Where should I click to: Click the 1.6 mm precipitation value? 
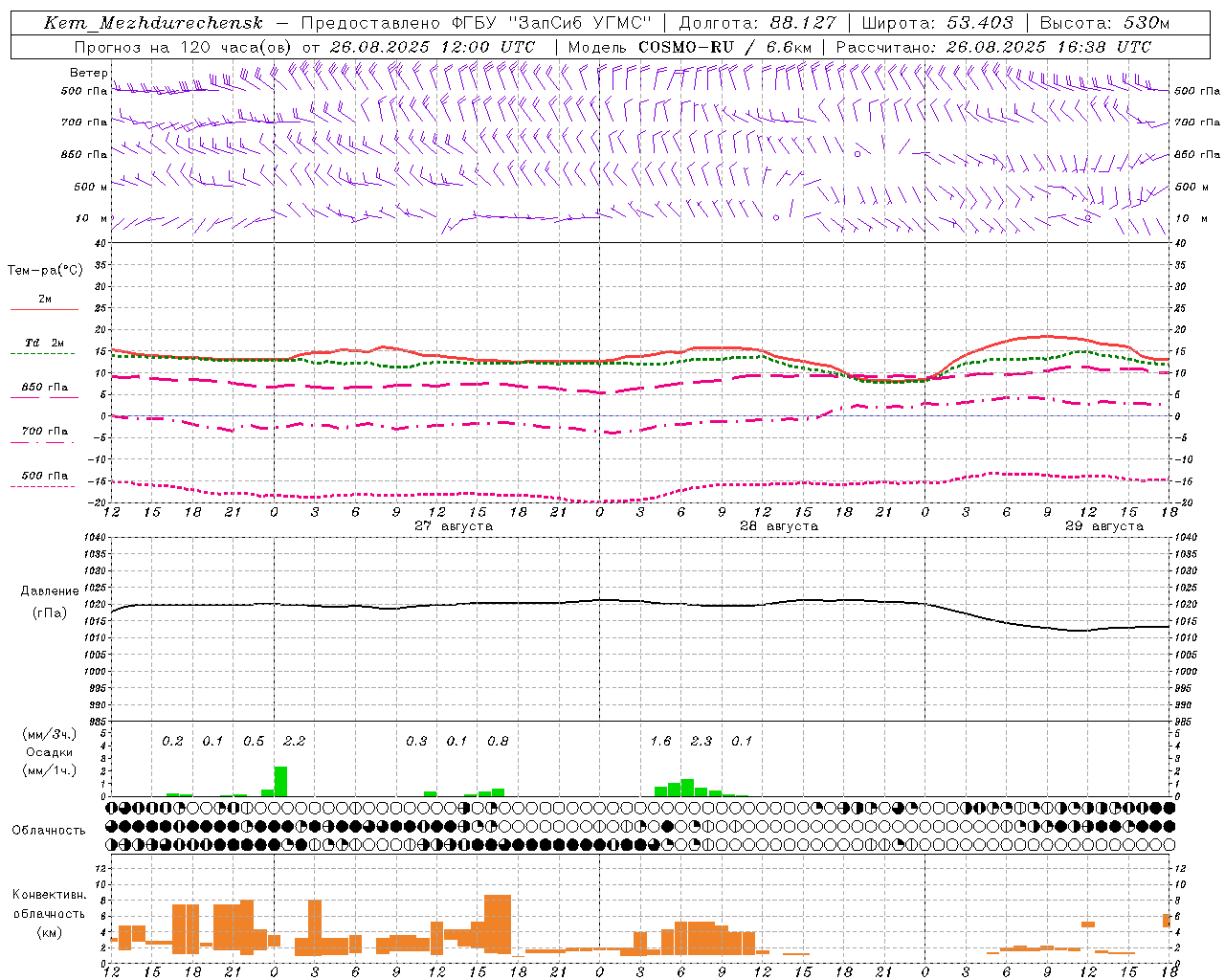click(660, 742)
